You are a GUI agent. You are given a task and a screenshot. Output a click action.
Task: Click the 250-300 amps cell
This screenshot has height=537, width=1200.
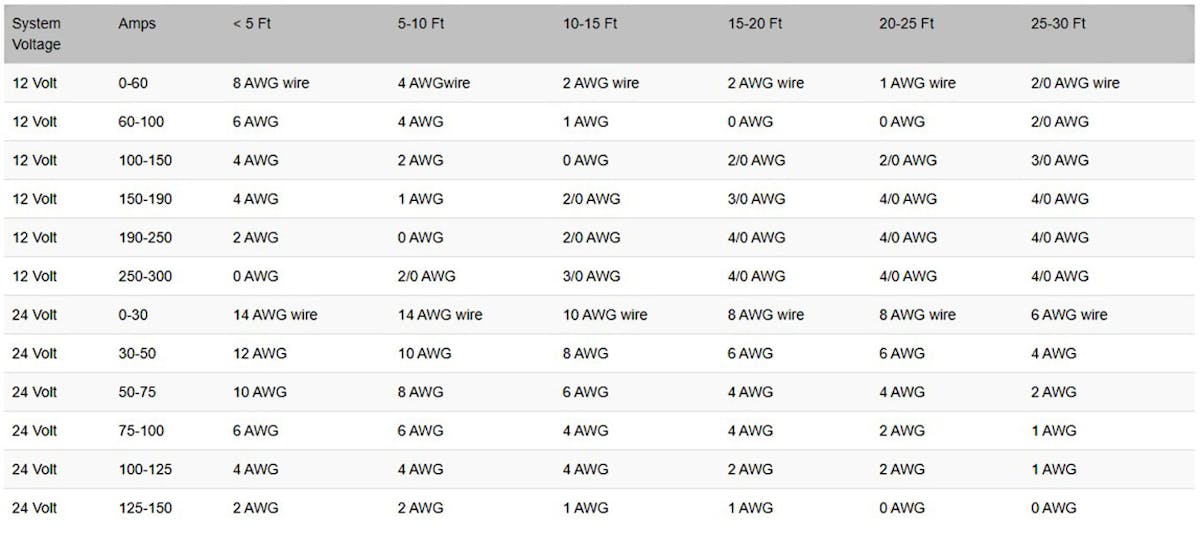pyautogui.click(x=145, y=276)
